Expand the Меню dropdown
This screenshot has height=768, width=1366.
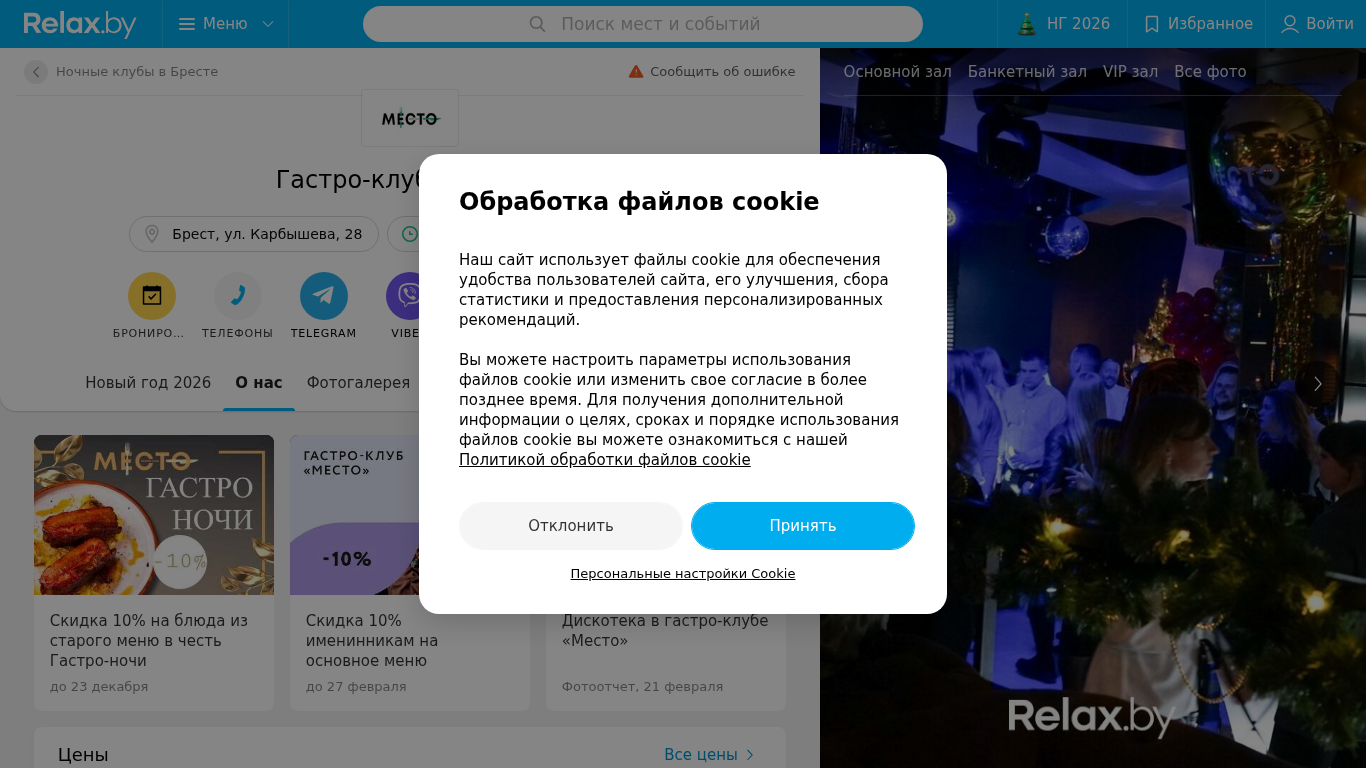[226, 24]
